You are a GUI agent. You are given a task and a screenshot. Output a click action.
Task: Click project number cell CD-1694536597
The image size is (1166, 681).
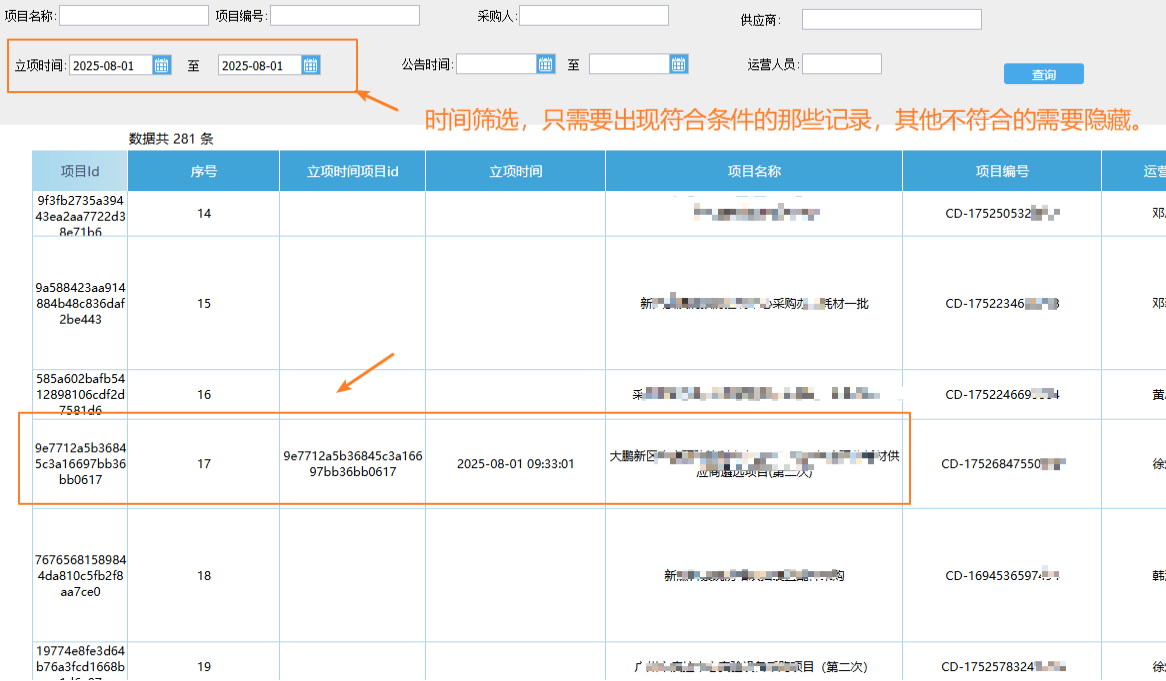pyautogui.click(x=1002, y=575)
